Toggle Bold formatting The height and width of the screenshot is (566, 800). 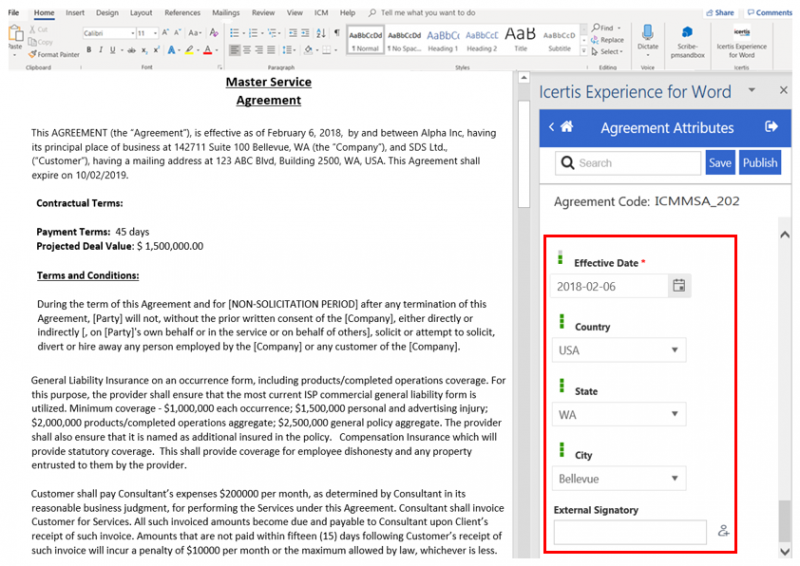click(x=89, y=50)
